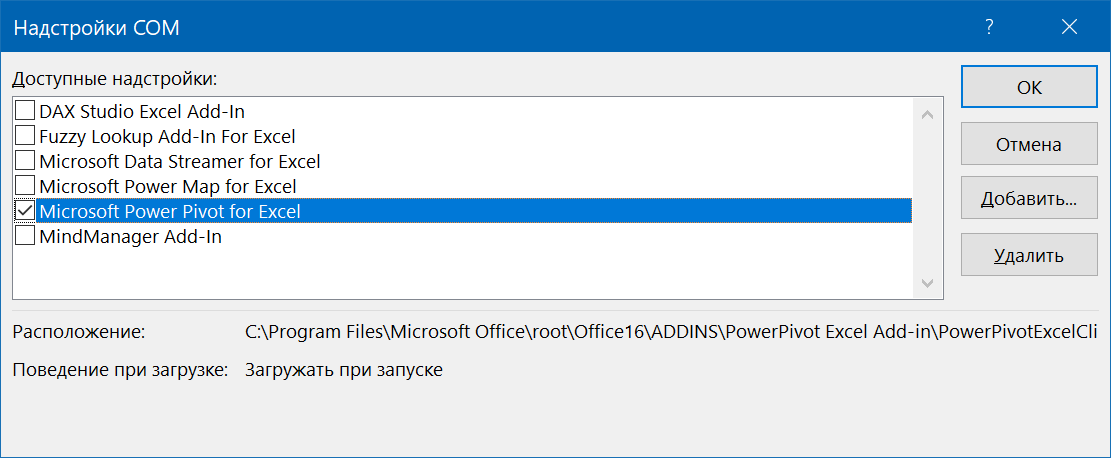Screen dimensions: 1111x458
Task: Click the Отмена button
Action: point(1030,145)
